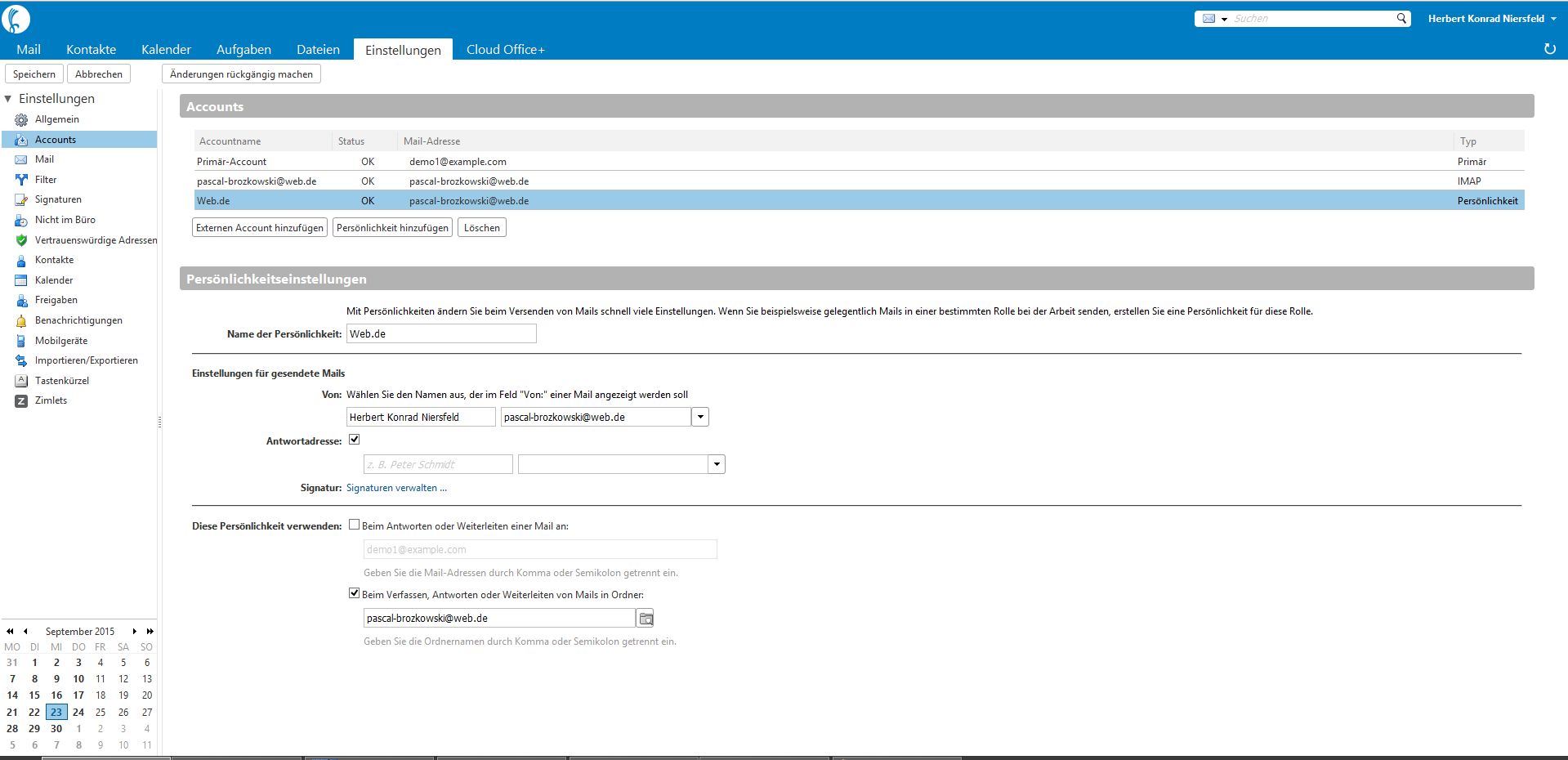Enable 'Beim Antworten oder Weiterleiten einer Mail an' checkbox
The width and height of the screenshot is (1568, 760).
coord(354,525)
